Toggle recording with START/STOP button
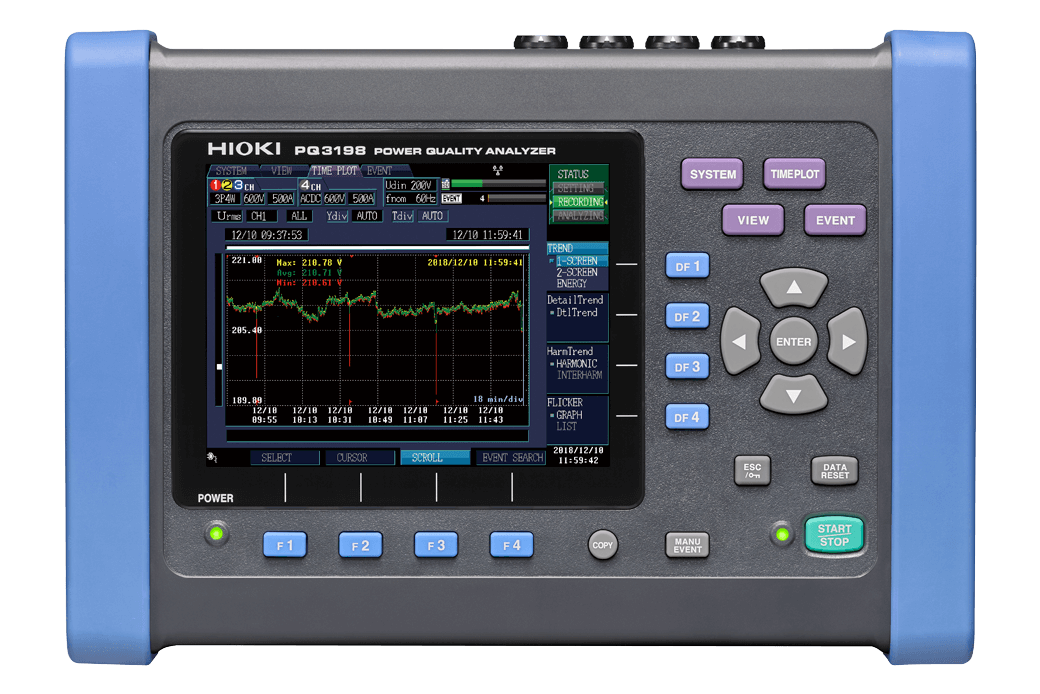Viewport: 1040px width, 694px height. 833,535
